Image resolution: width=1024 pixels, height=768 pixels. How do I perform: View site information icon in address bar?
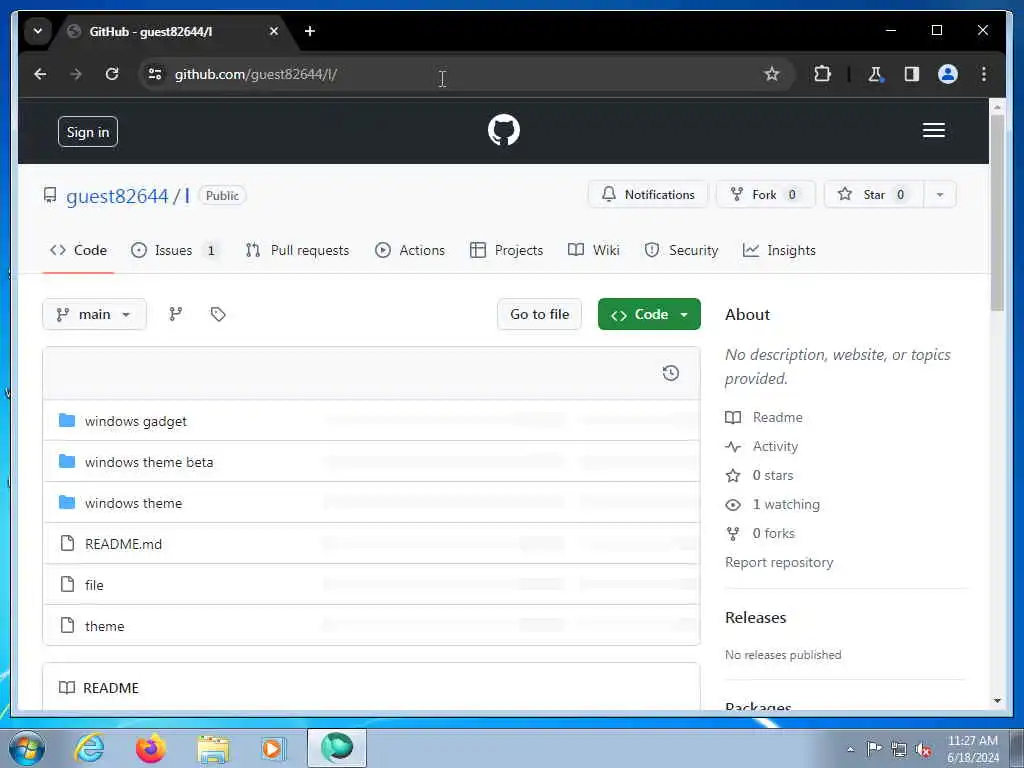pos(155,74)
